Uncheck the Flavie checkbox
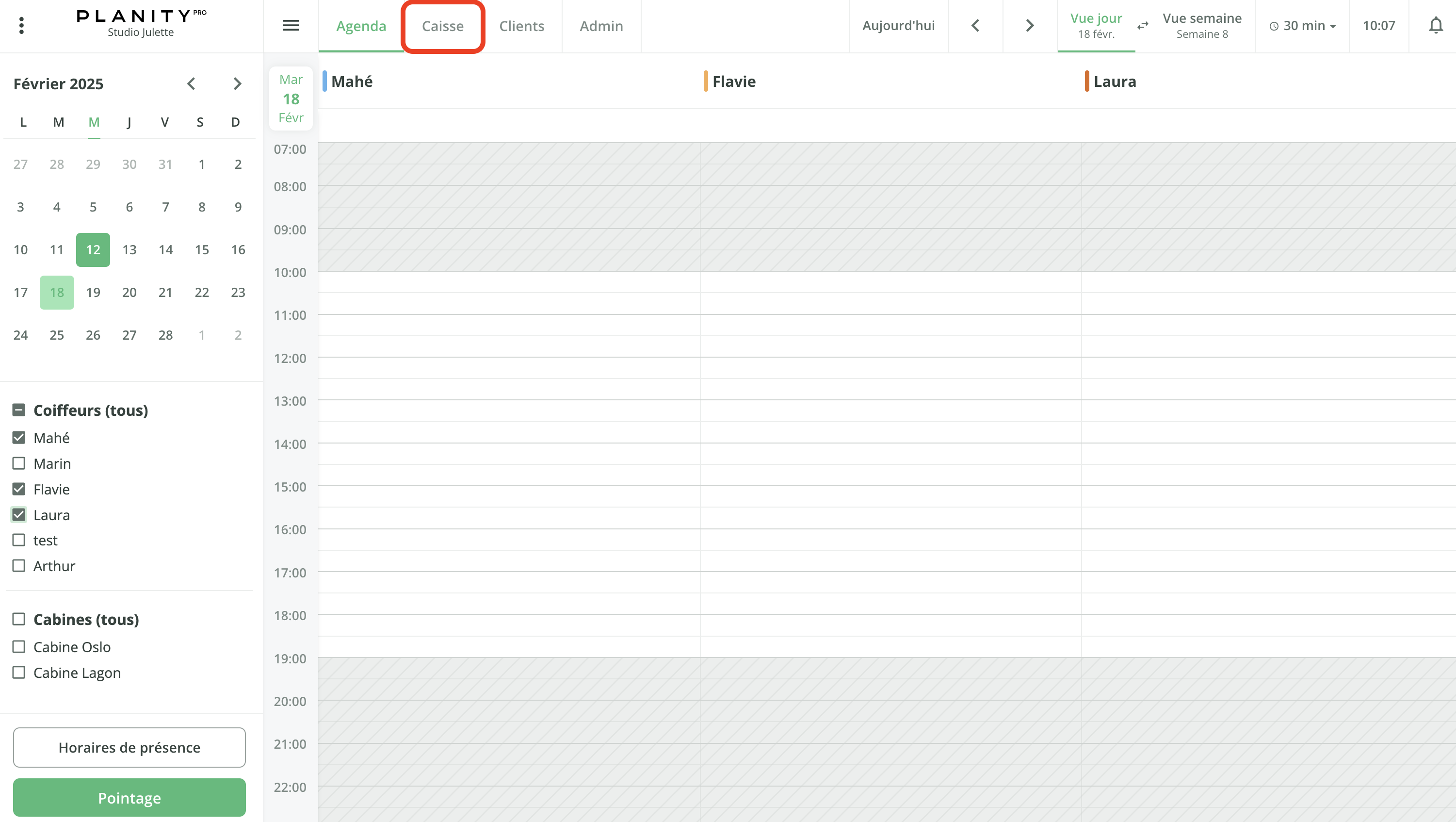Image resolution: width=1456 pixels, height=822 pixels. 18,489
